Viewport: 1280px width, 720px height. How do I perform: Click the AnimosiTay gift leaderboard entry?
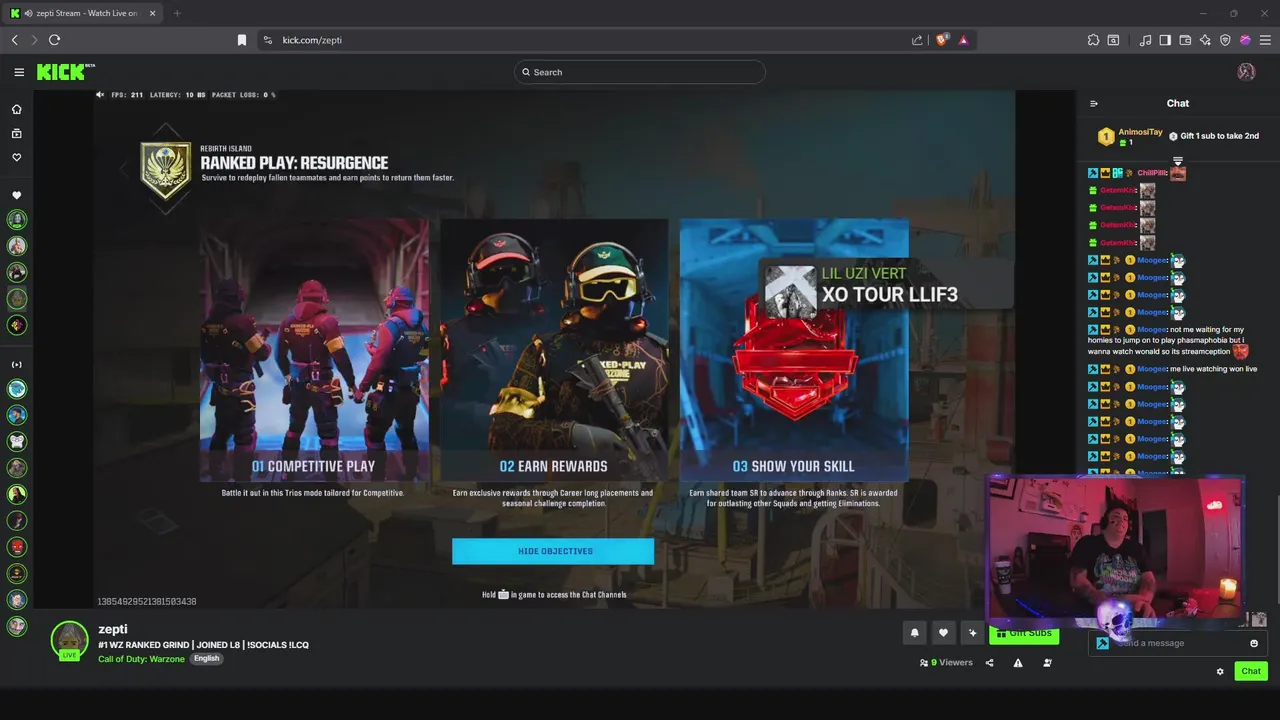(1131, 137)
